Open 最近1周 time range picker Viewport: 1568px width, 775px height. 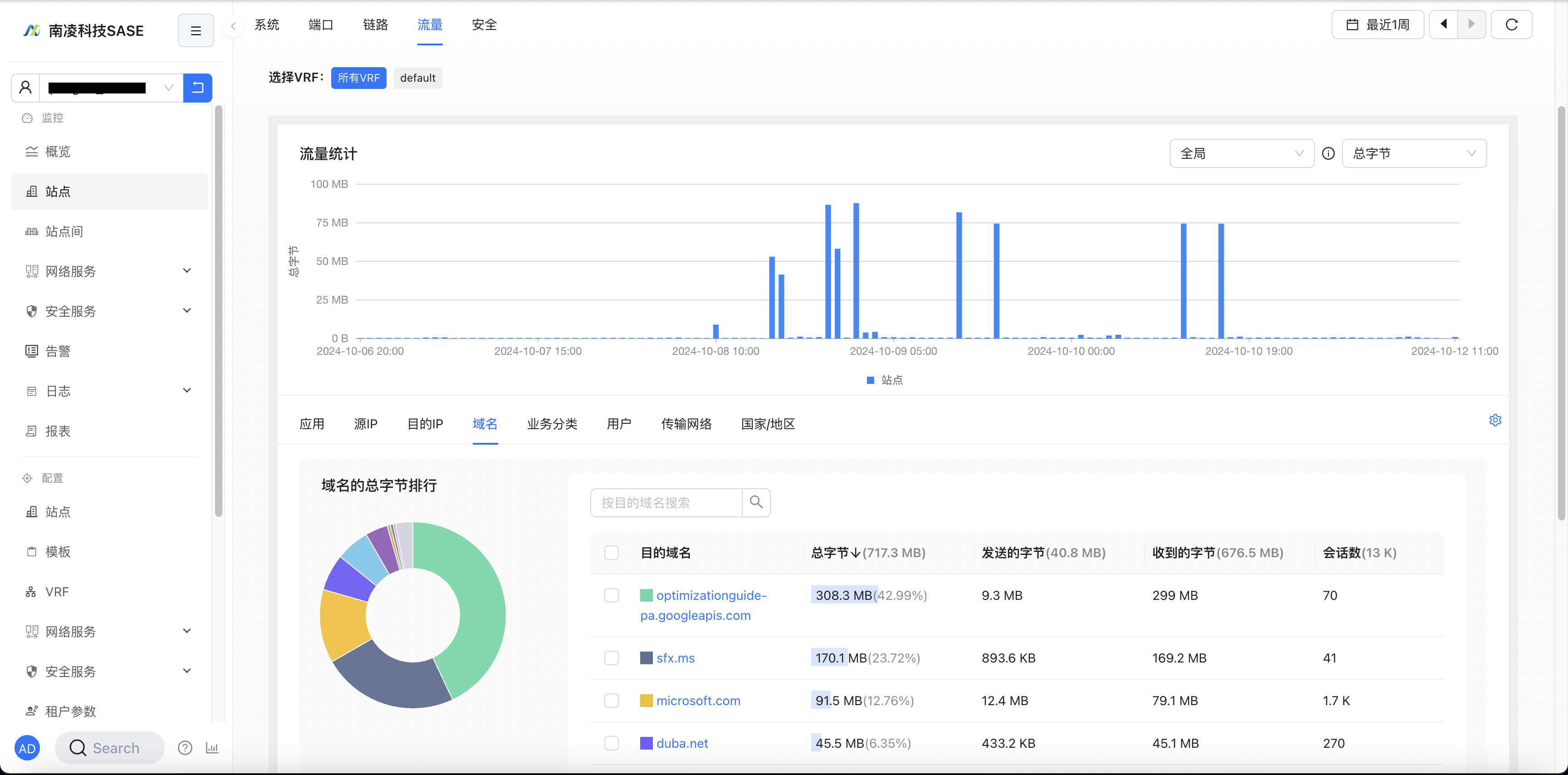(x=1378, y=25)
